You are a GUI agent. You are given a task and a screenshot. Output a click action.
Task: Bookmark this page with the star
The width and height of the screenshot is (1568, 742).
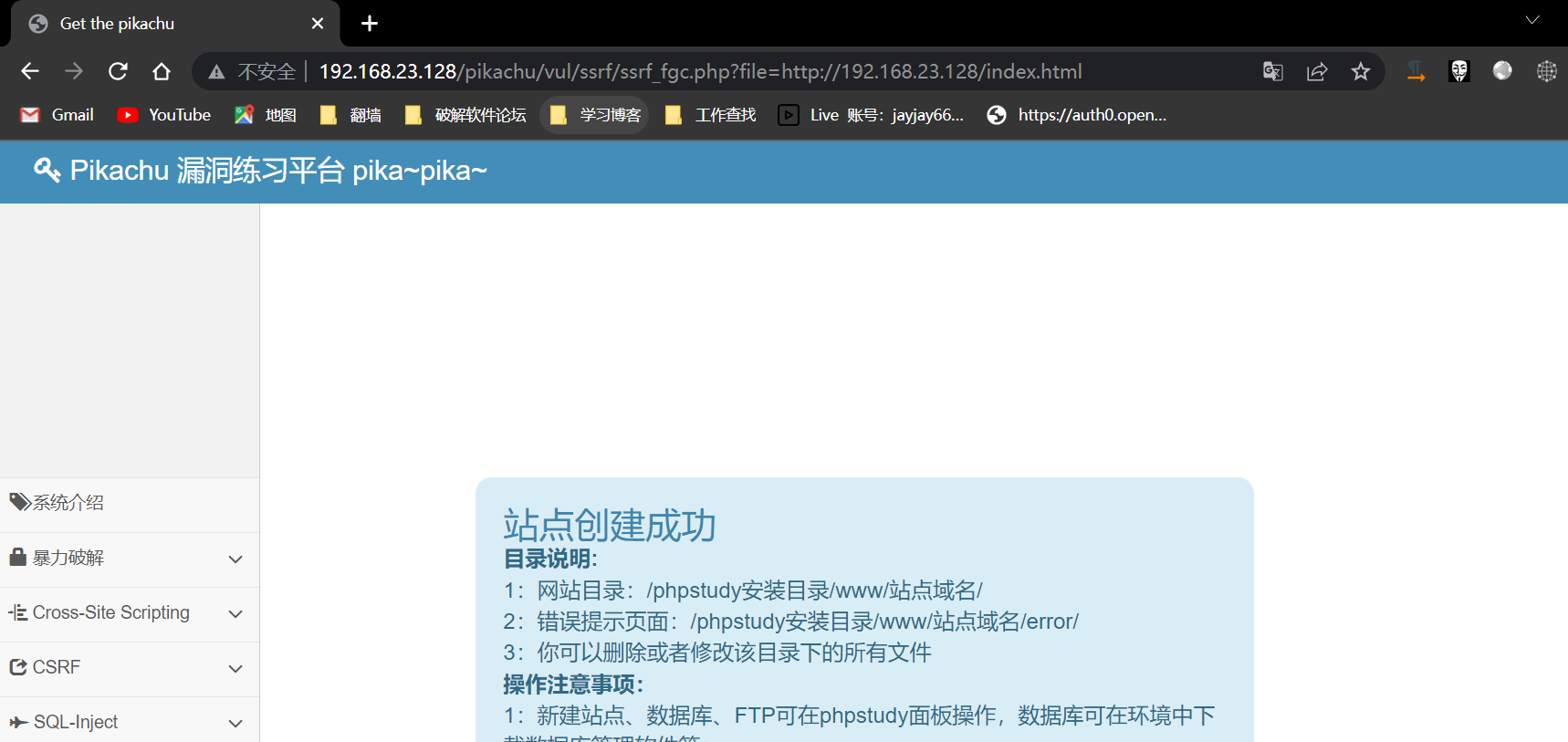click(x=1360, y=71)
